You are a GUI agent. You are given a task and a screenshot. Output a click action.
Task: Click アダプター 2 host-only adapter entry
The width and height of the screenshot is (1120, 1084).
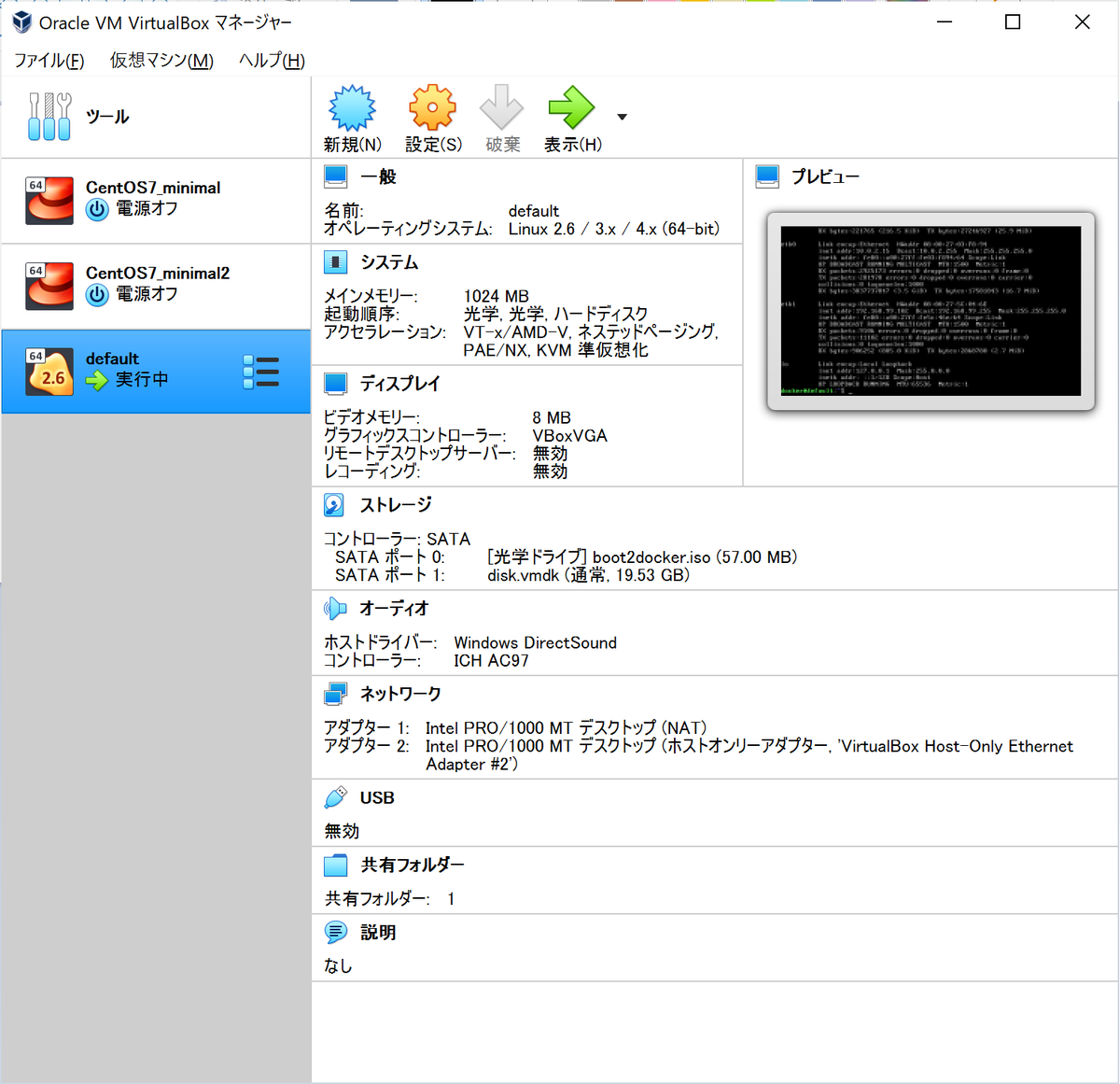698,755
